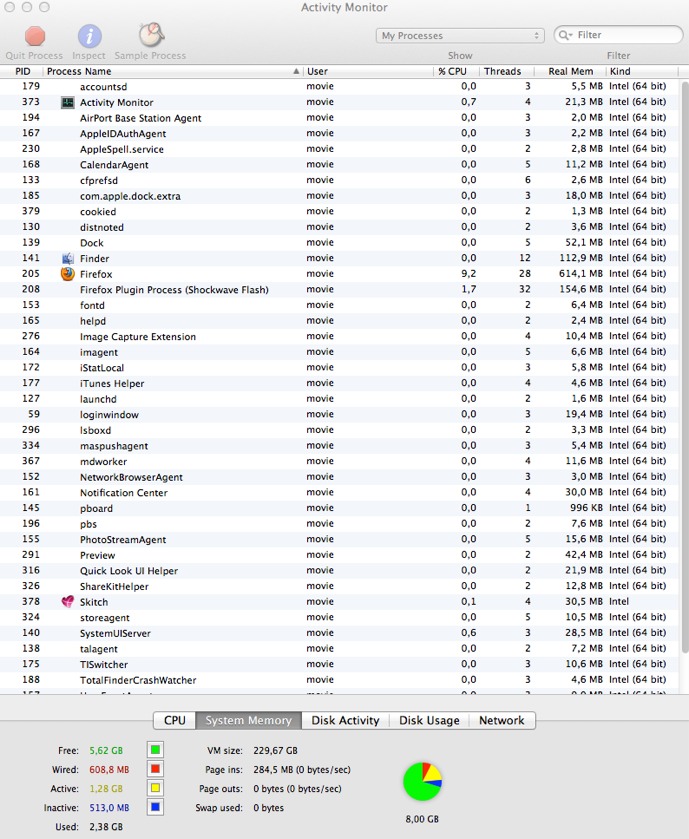Select the PhotoStreamAgent process
The width and height of the screenshot is (689, 839).
(340, 539)
